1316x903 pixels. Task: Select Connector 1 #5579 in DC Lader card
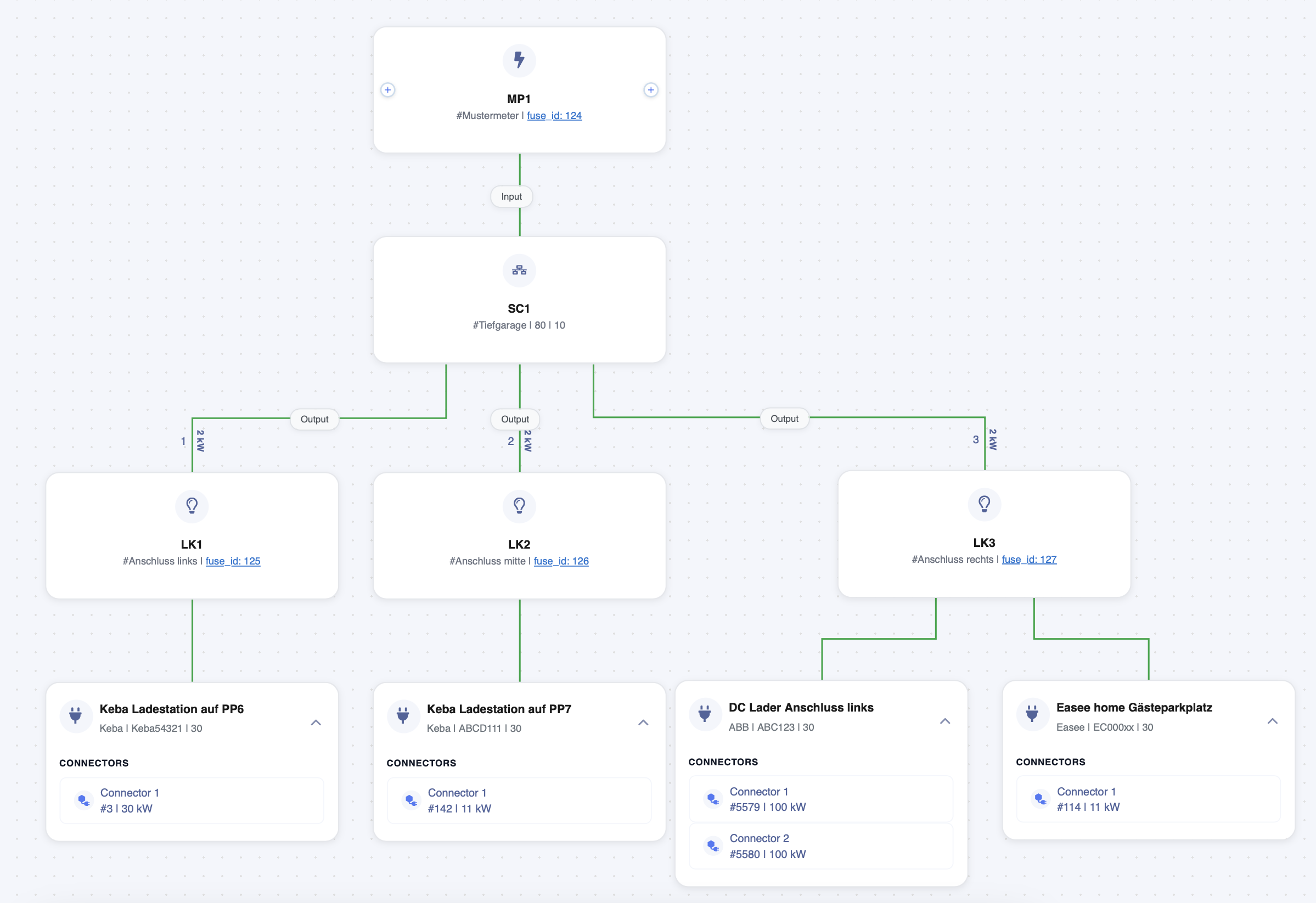pyautogui.click(x=820, y=799)
